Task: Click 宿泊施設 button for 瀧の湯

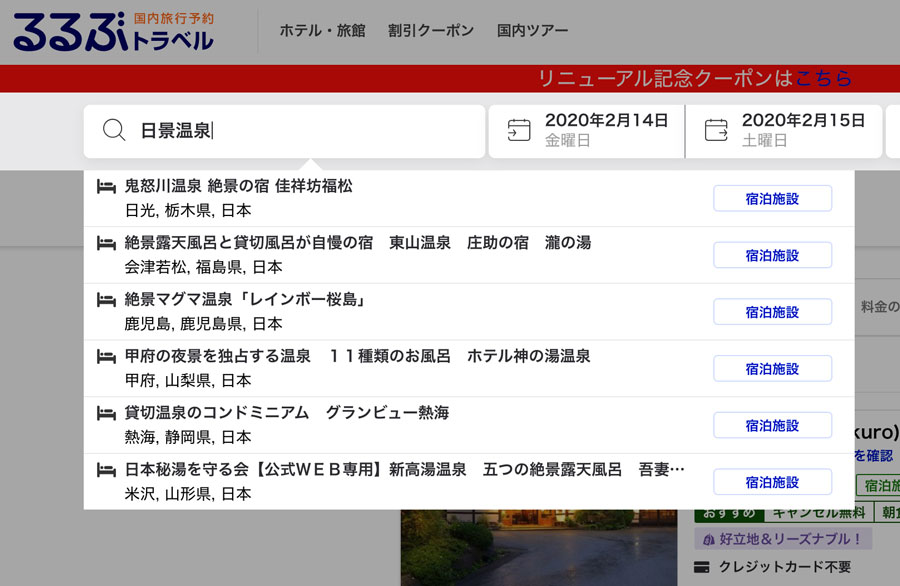Action: click(773, 255)
